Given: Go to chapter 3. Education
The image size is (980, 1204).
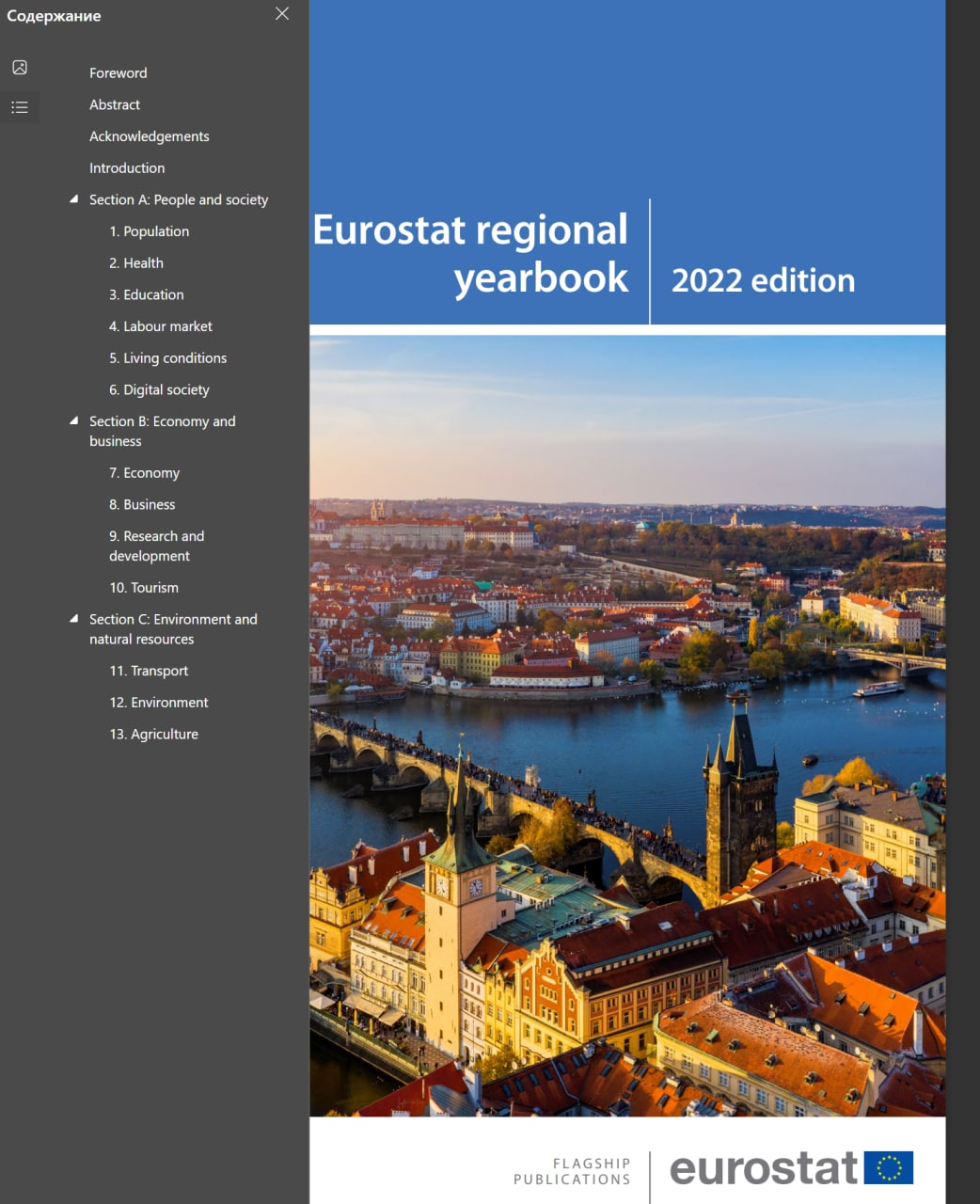Looking at the screenshot, I should pos(147,294).
